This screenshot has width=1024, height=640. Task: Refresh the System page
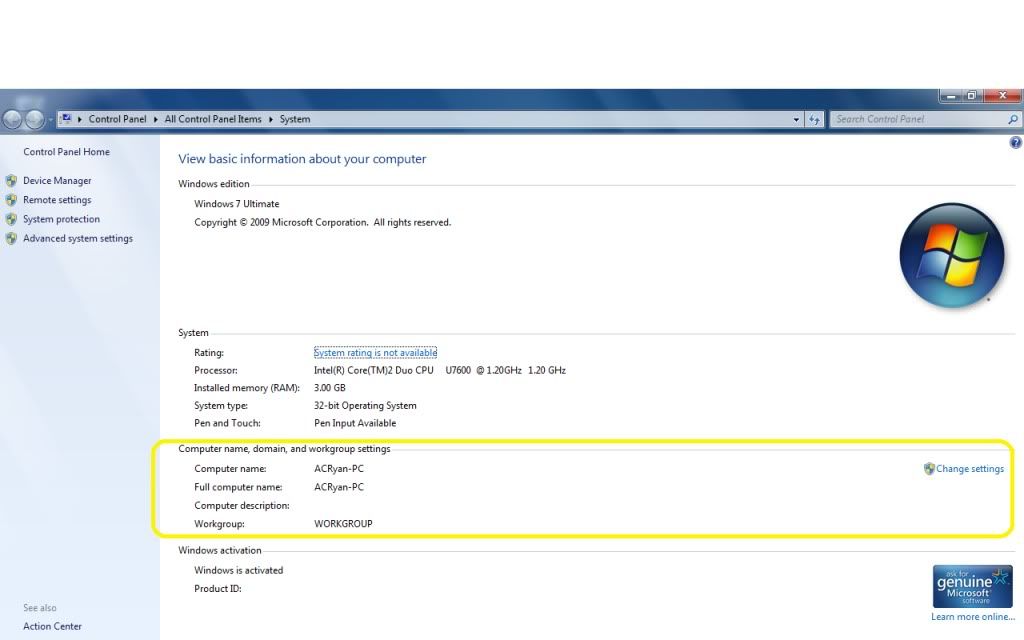coord(814,120)
